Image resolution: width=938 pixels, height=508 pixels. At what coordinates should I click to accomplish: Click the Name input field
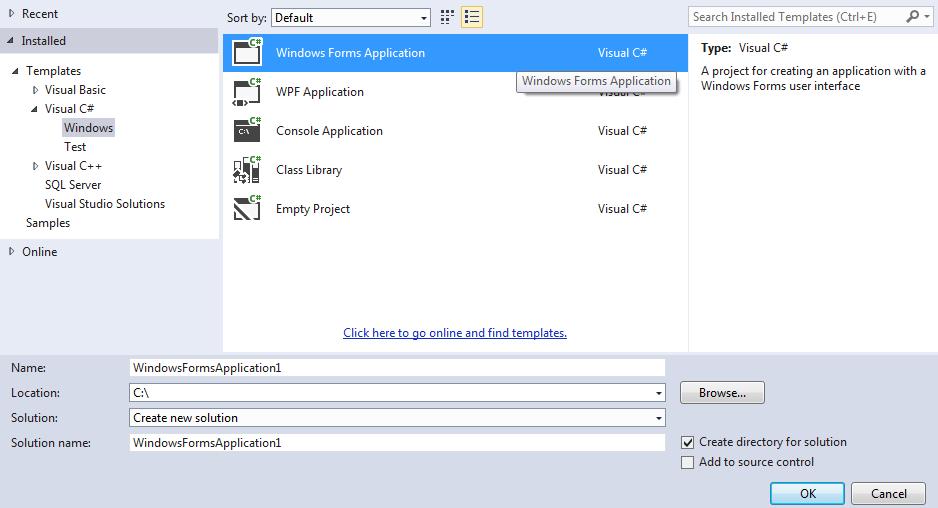click(x=397, y=367)
